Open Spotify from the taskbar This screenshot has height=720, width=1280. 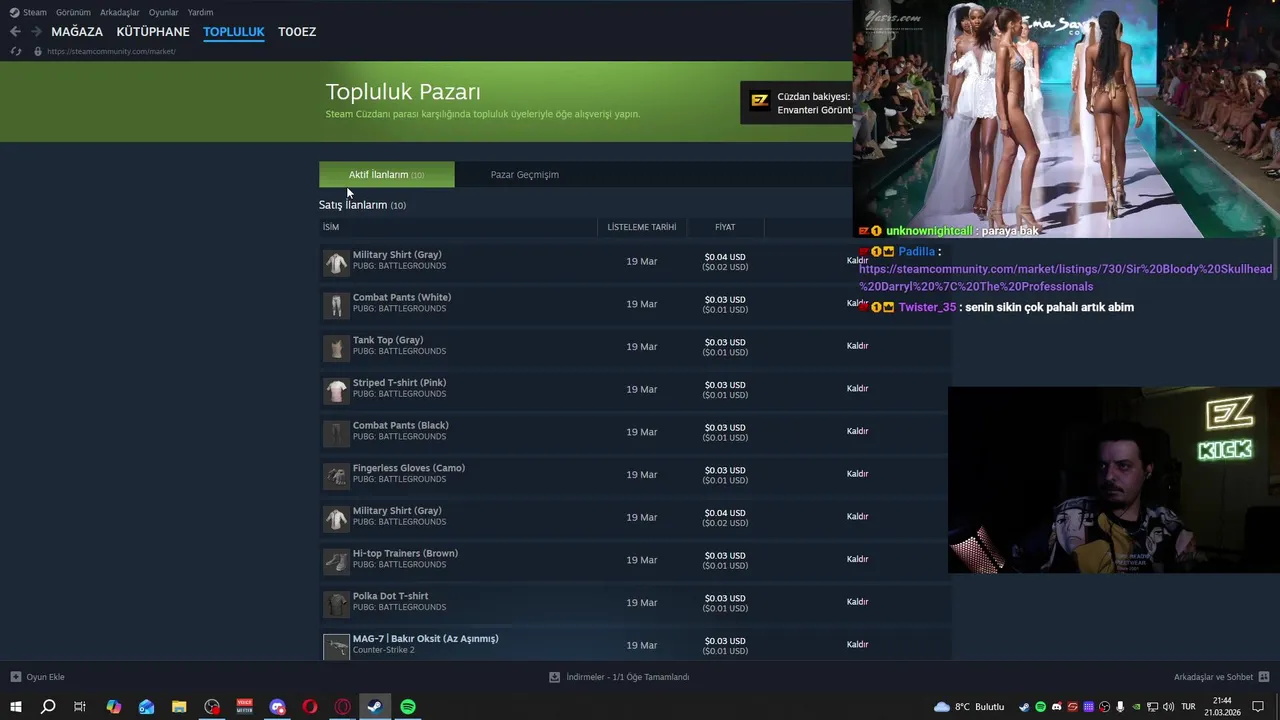(x=408, y=707)
